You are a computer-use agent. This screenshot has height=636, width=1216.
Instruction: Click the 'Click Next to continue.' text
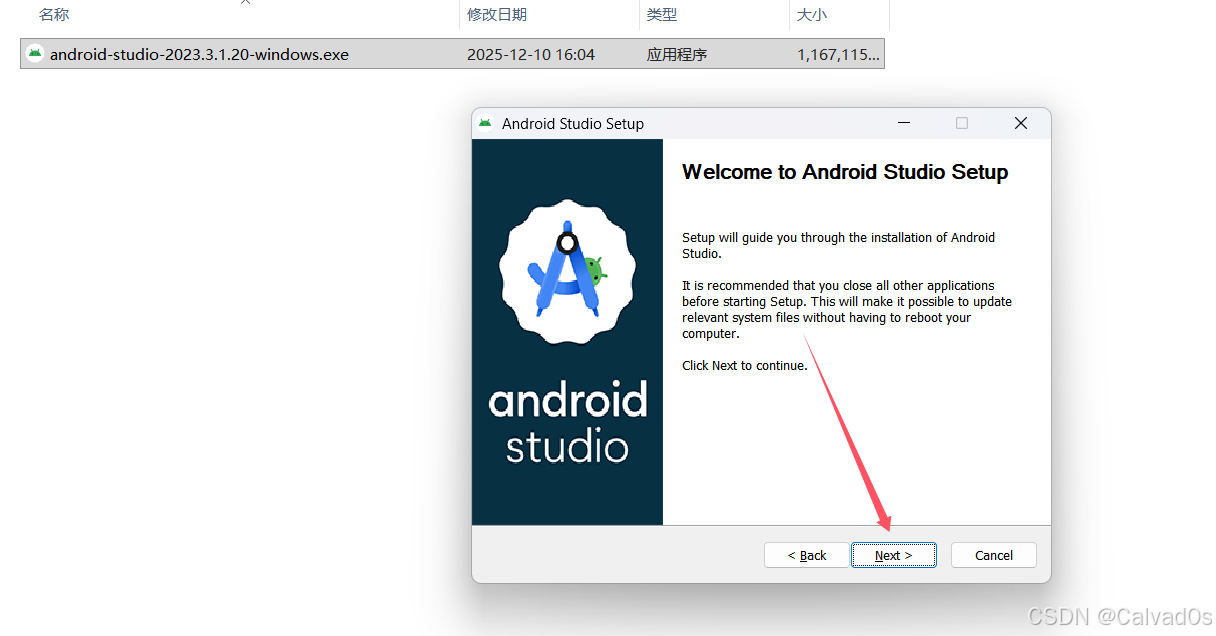745,366
